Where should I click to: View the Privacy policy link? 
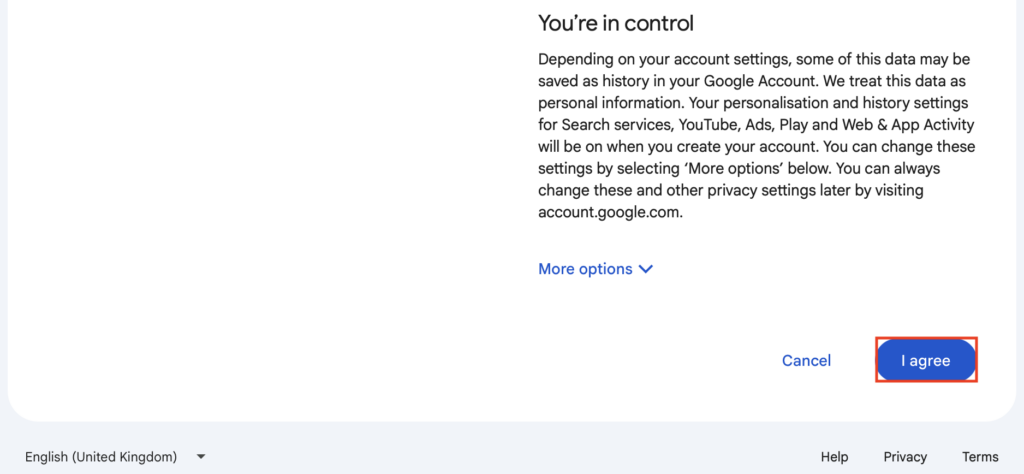[x=905, y=456]
